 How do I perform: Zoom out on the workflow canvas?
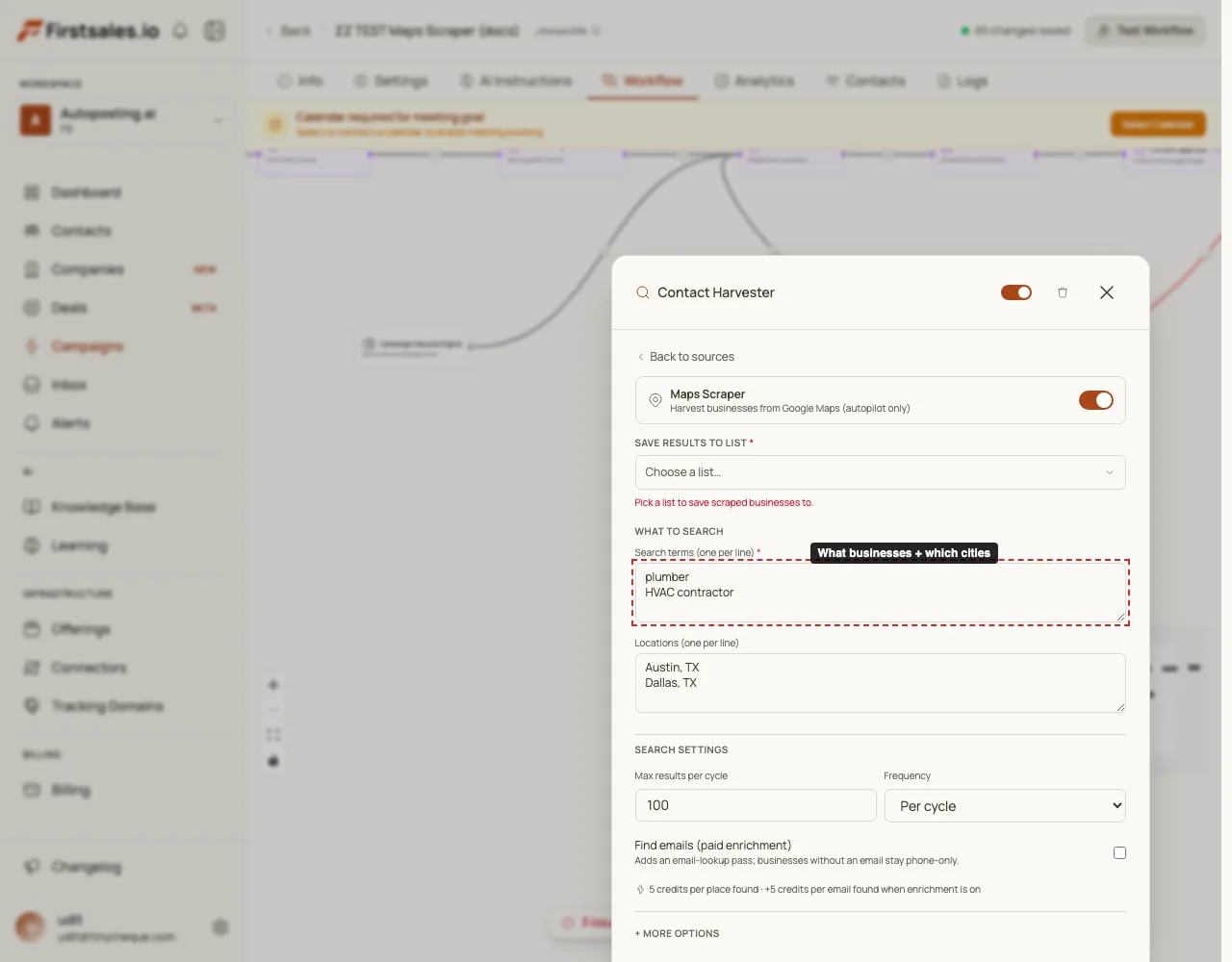tap(273, 710)
